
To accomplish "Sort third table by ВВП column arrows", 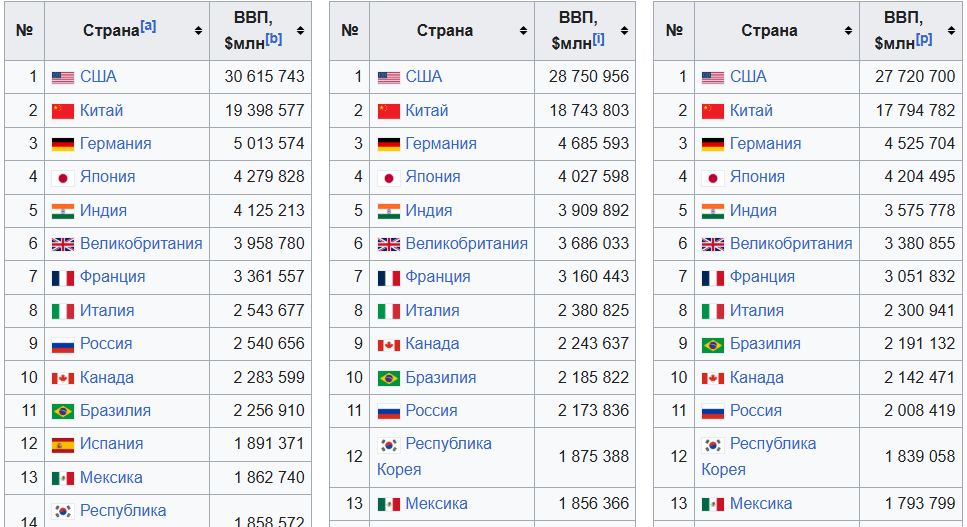I will click(x=952, y=30).
